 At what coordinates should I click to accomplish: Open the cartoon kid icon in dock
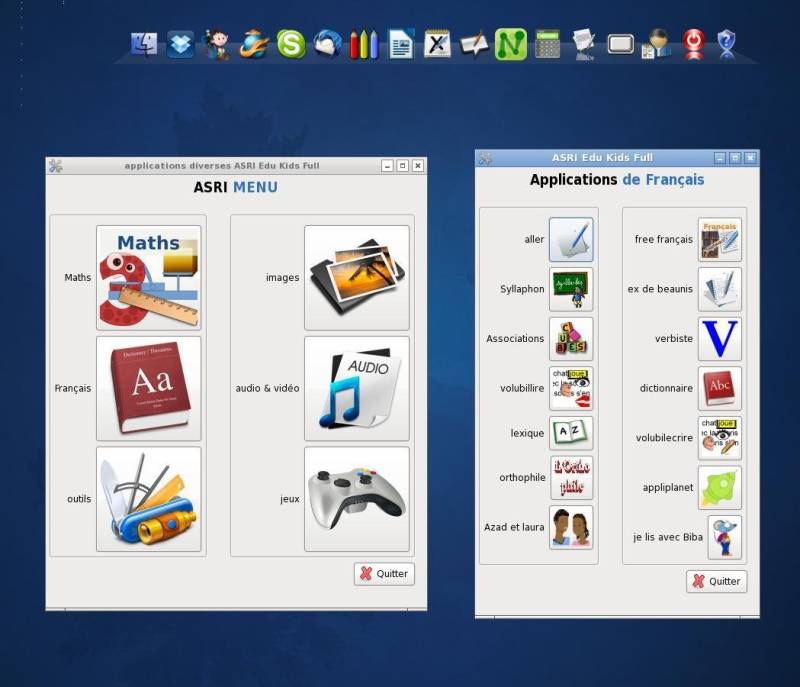(218, 44)
